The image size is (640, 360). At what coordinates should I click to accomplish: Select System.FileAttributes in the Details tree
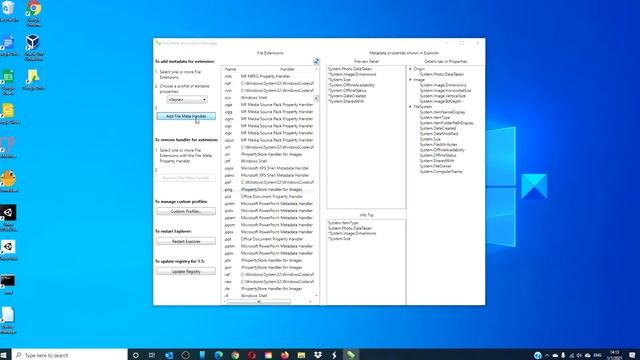[438, 144]
